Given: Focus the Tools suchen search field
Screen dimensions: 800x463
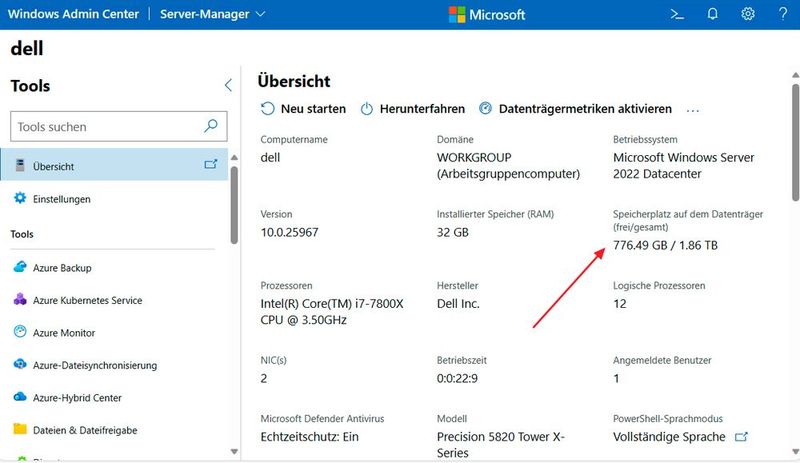Looking at the screenshot, I should click(118, 127).
